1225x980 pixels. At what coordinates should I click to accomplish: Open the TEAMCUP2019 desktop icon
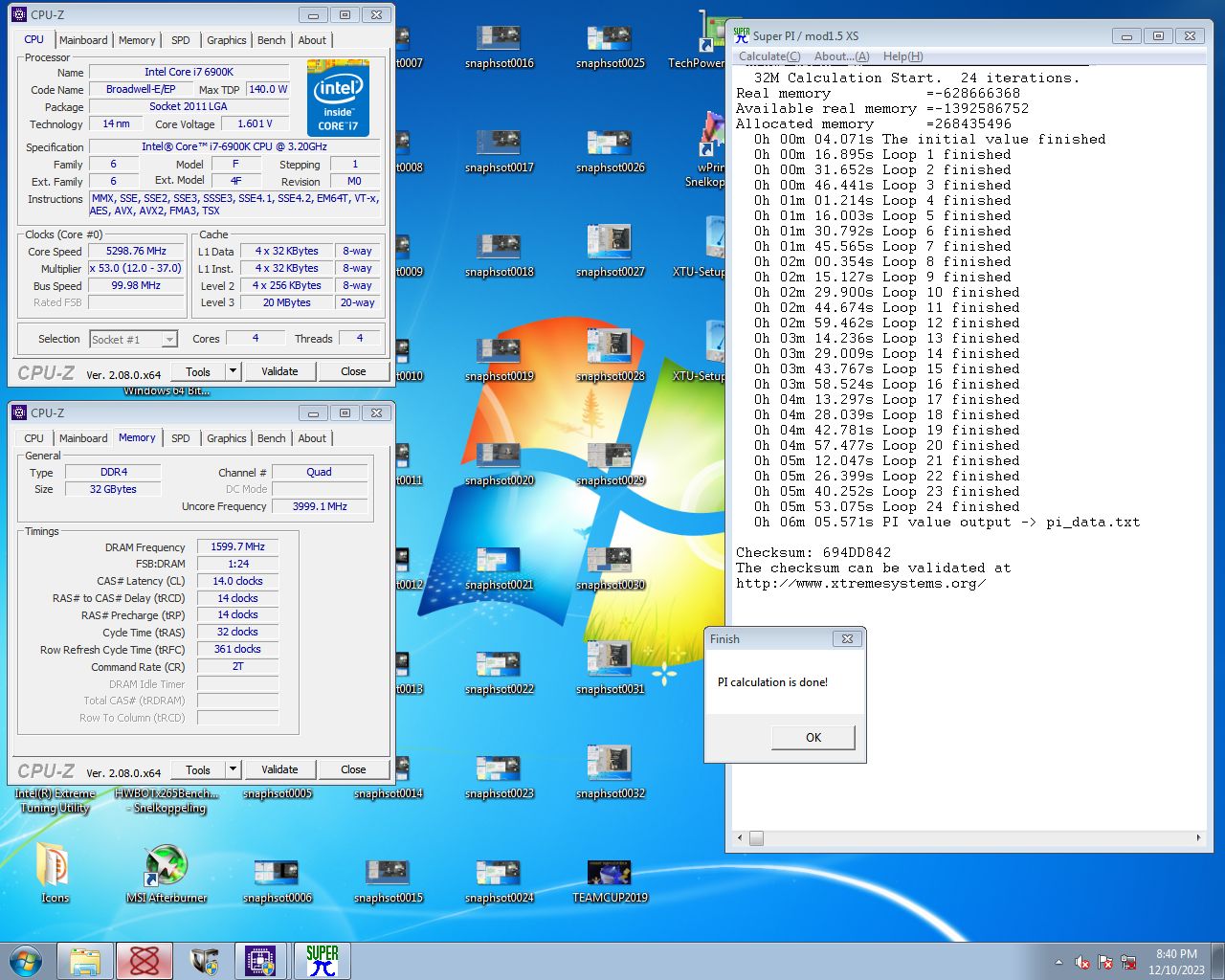(610, 881)
